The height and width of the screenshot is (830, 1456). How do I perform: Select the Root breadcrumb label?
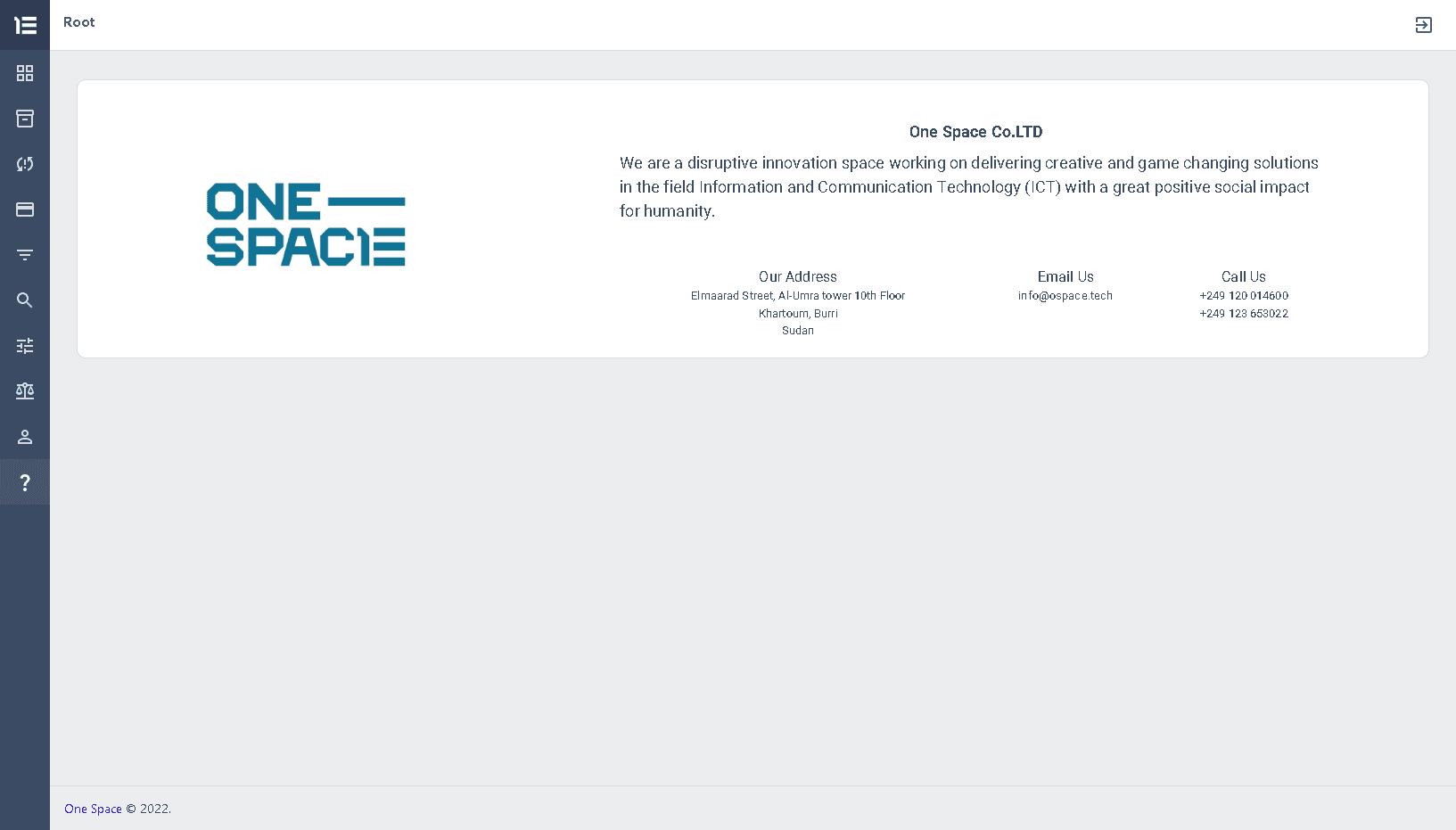coord(78,21)
